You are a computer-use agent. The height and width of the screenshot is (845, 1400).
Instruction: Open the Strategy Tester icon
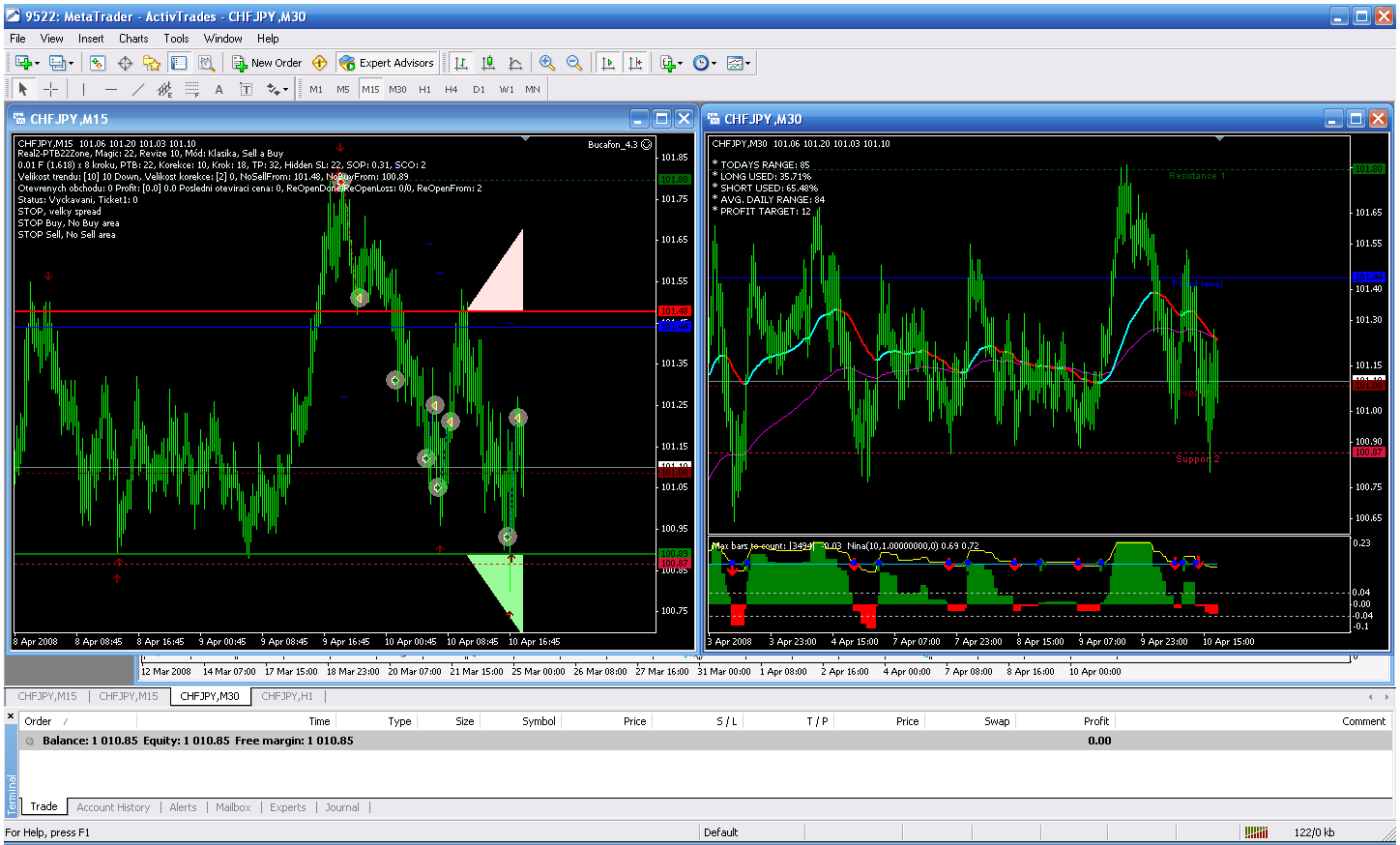[206, 63]
